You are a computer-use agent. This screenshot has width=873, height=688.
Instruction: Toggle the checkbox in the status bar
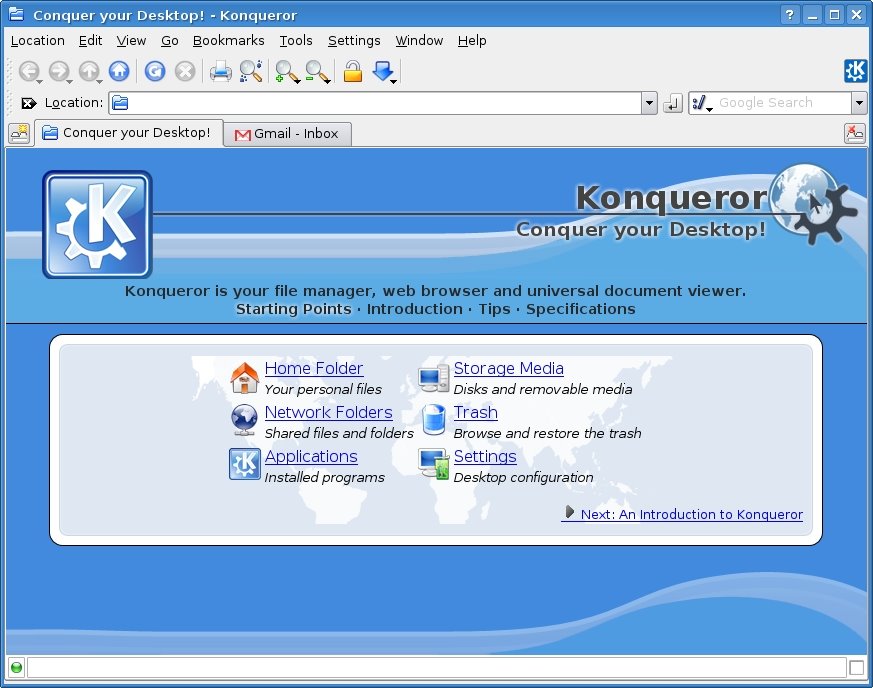[856, 667]
